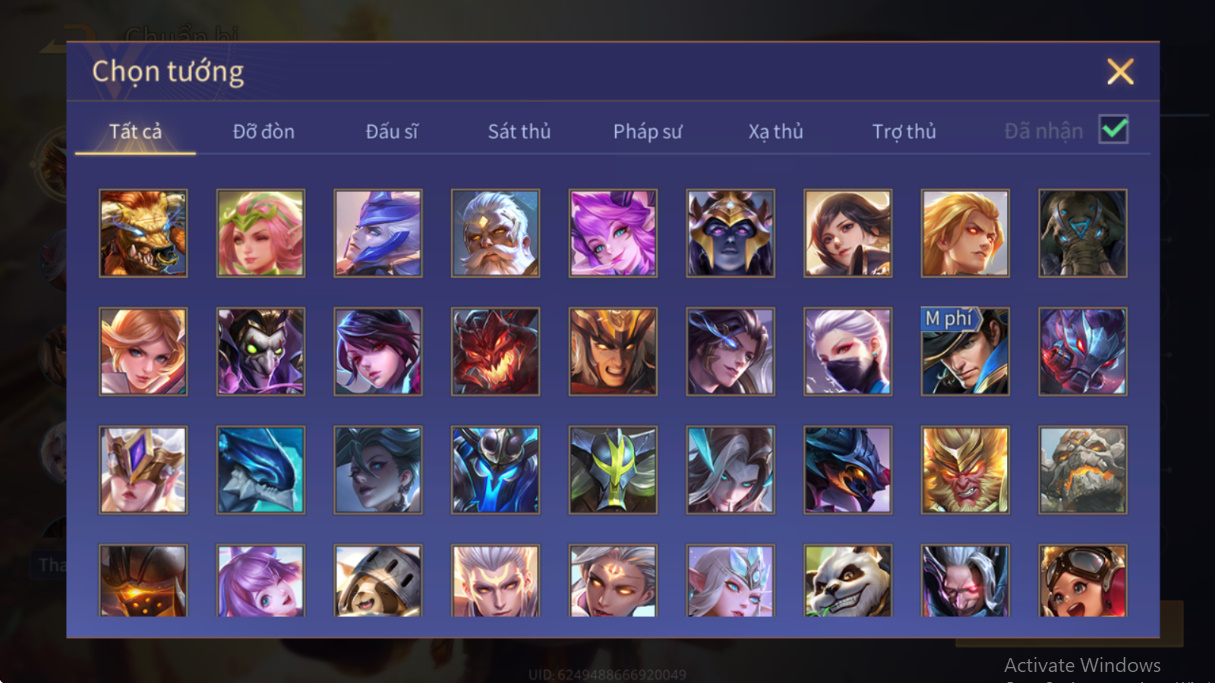The width and height of the screenshot is (1215, 683).
Task: Choose the stone rock golem hero
Action: pos(1083,470)
